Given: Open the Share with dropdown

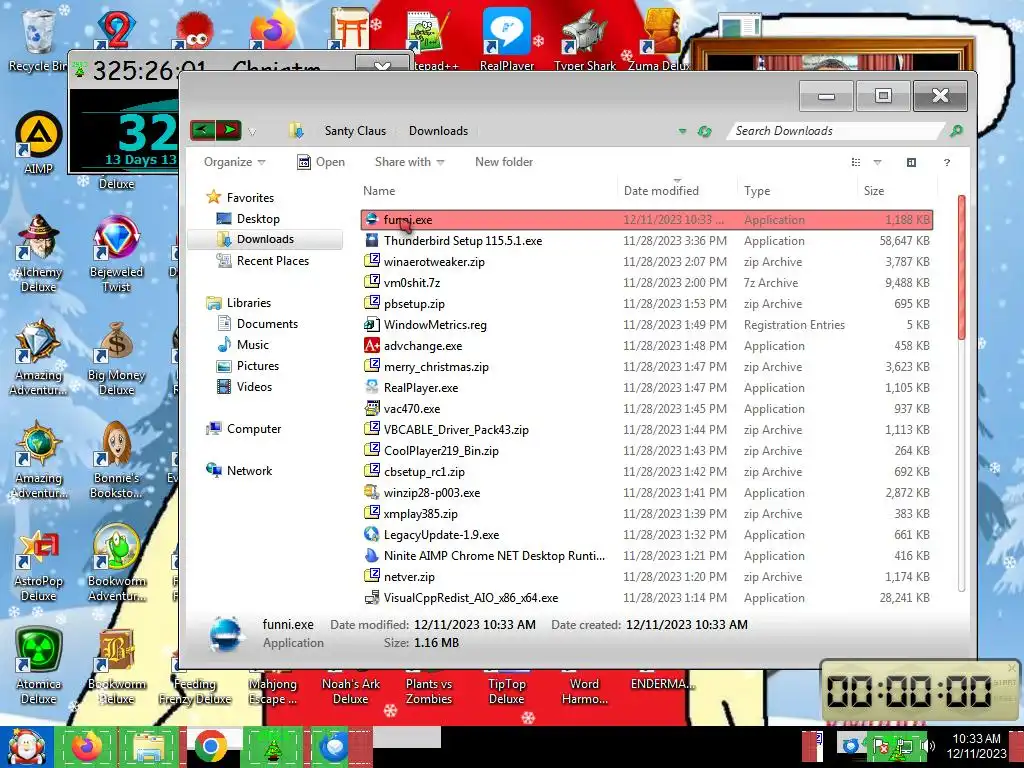Looking at the screenshot, I should point(409,162).
